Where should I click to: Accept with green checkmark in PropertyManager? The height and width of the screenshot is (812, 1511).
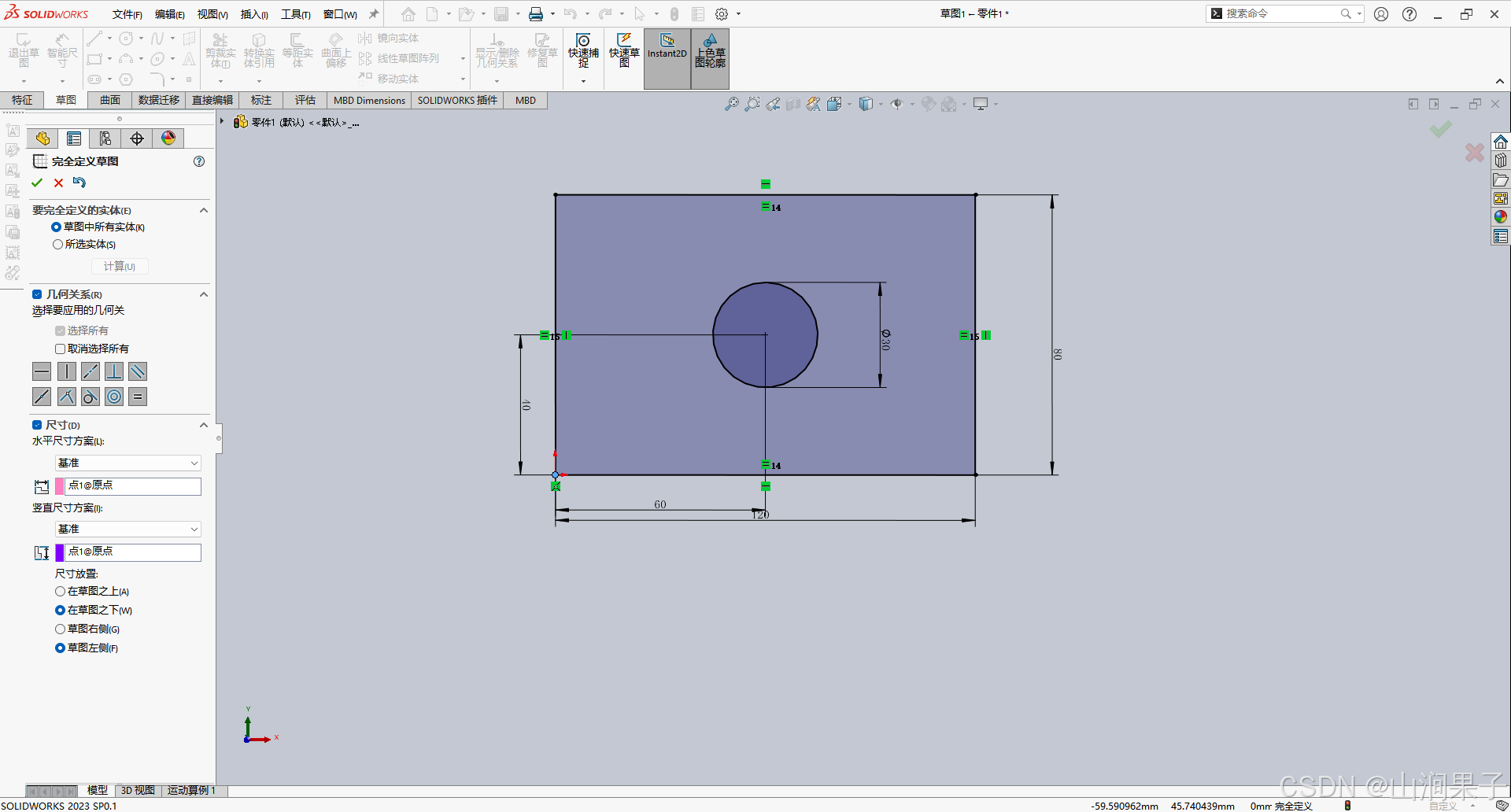coord(37,183)
